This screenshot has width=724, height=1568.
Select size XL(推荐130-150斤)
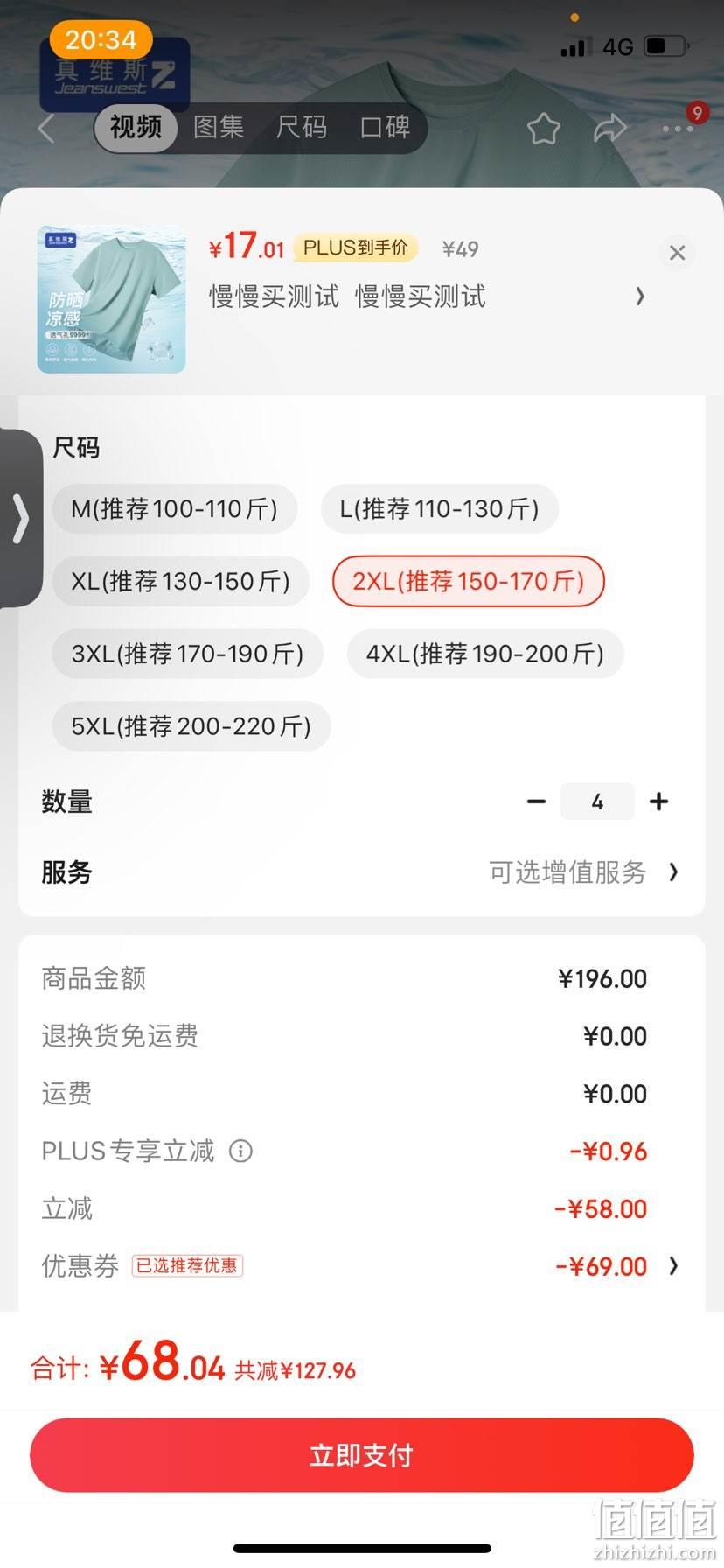(x=181, y=581)
